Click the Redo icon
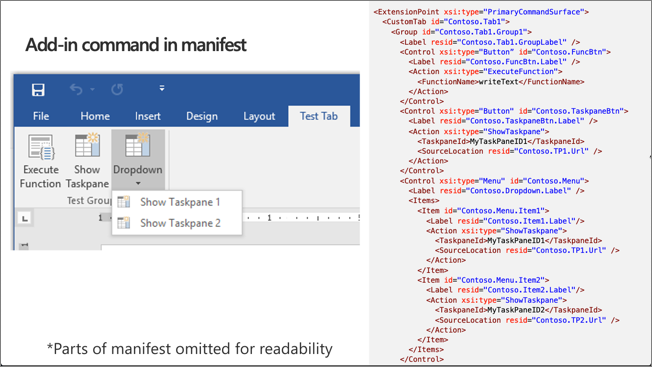 coord(117,89)
